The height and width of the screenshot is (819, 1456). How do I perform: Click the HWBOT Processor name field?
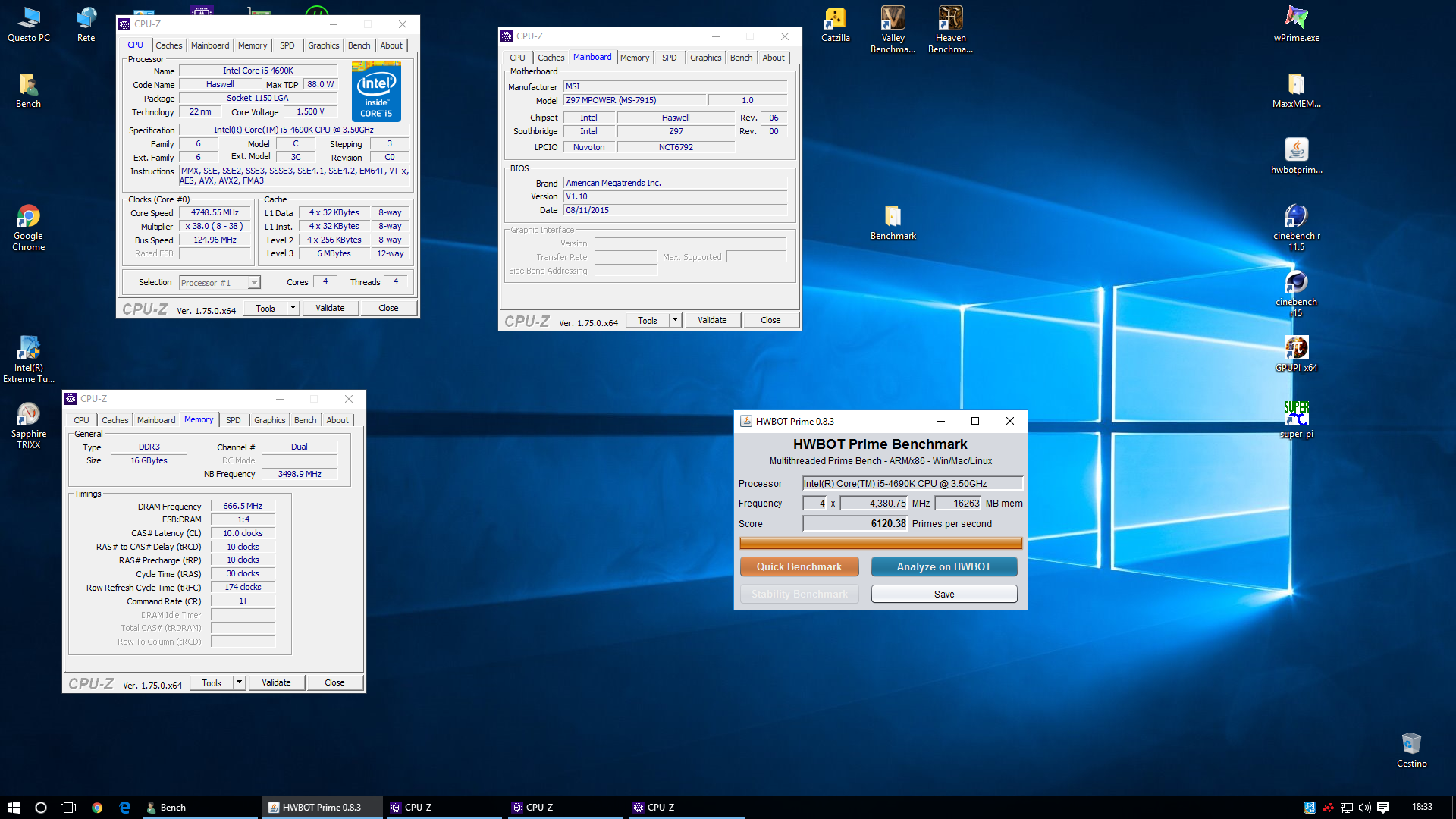click(913, 483)
